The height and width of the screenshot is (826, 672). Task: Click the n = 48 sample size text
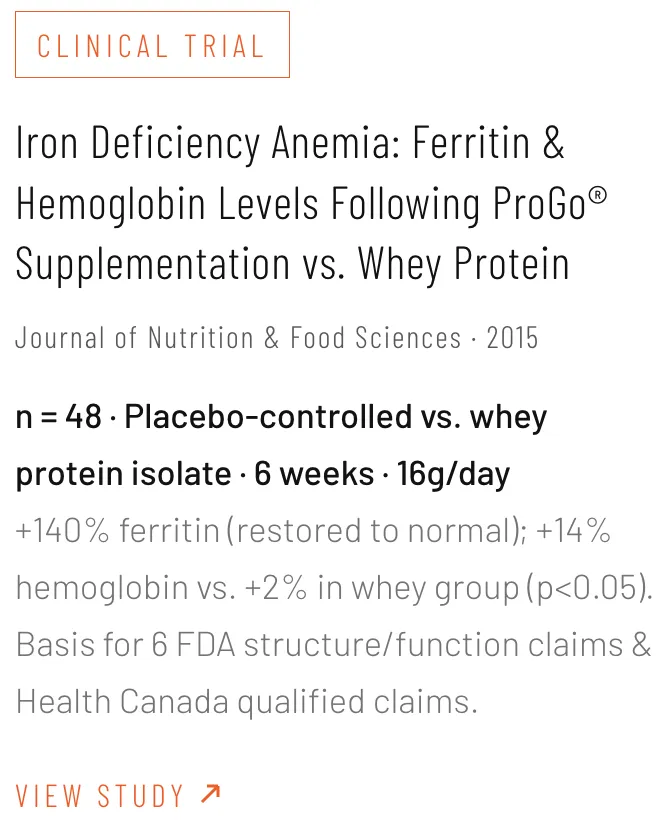click(x=58, y=417)
